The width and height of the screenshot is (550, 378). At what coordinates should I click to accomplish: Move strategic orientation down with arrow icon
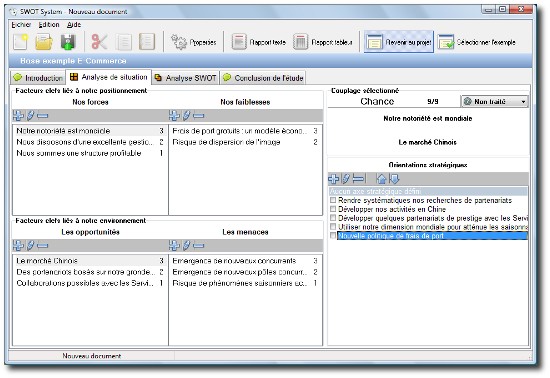(x=394, y=179)
